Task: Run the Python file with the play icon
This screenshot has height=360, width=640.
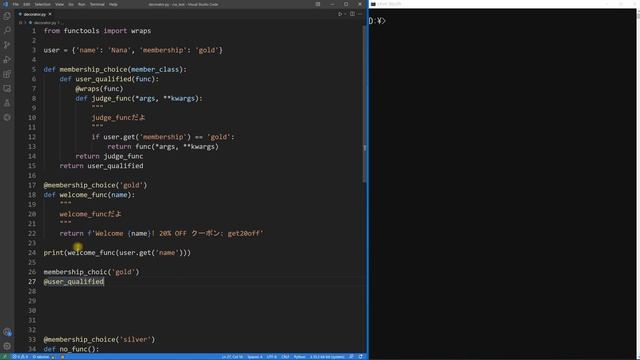Action: click(x=340, y=14)
